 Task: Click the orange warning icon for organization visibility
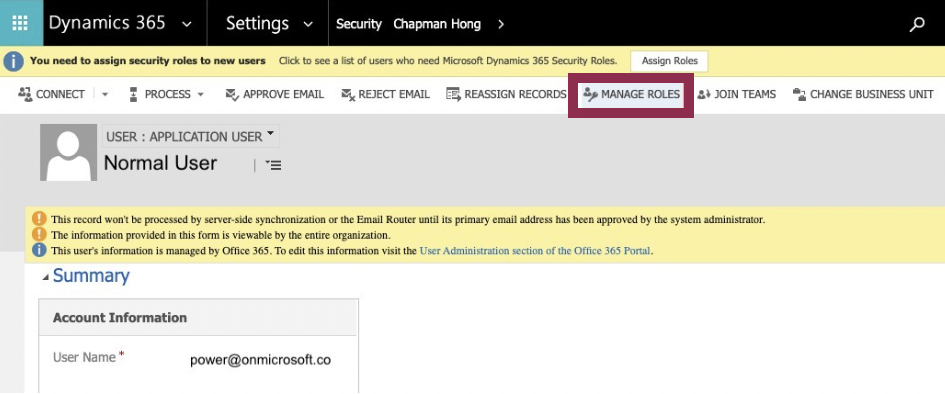39,234
